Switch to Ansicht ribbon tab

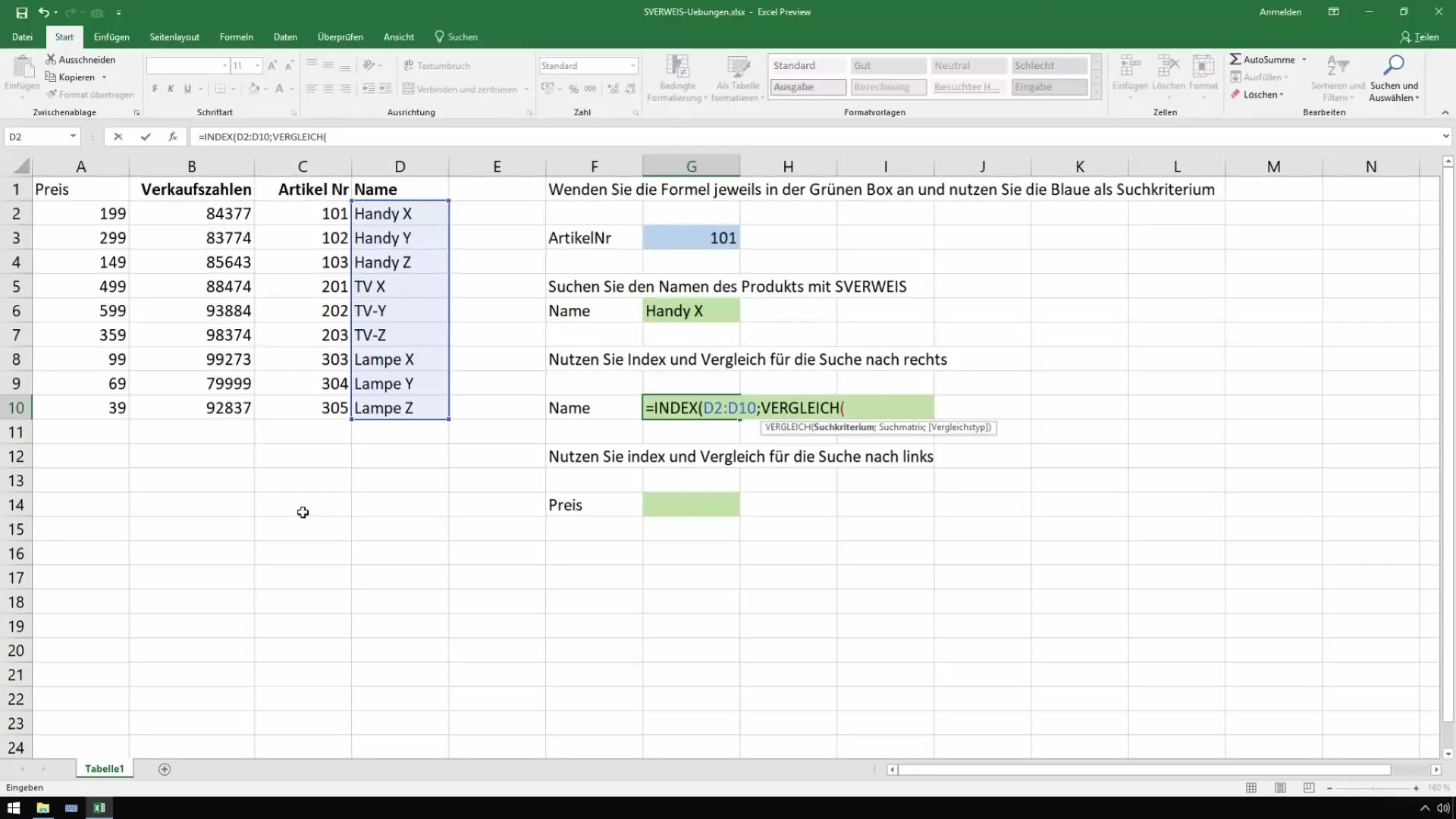pos(399,36)
